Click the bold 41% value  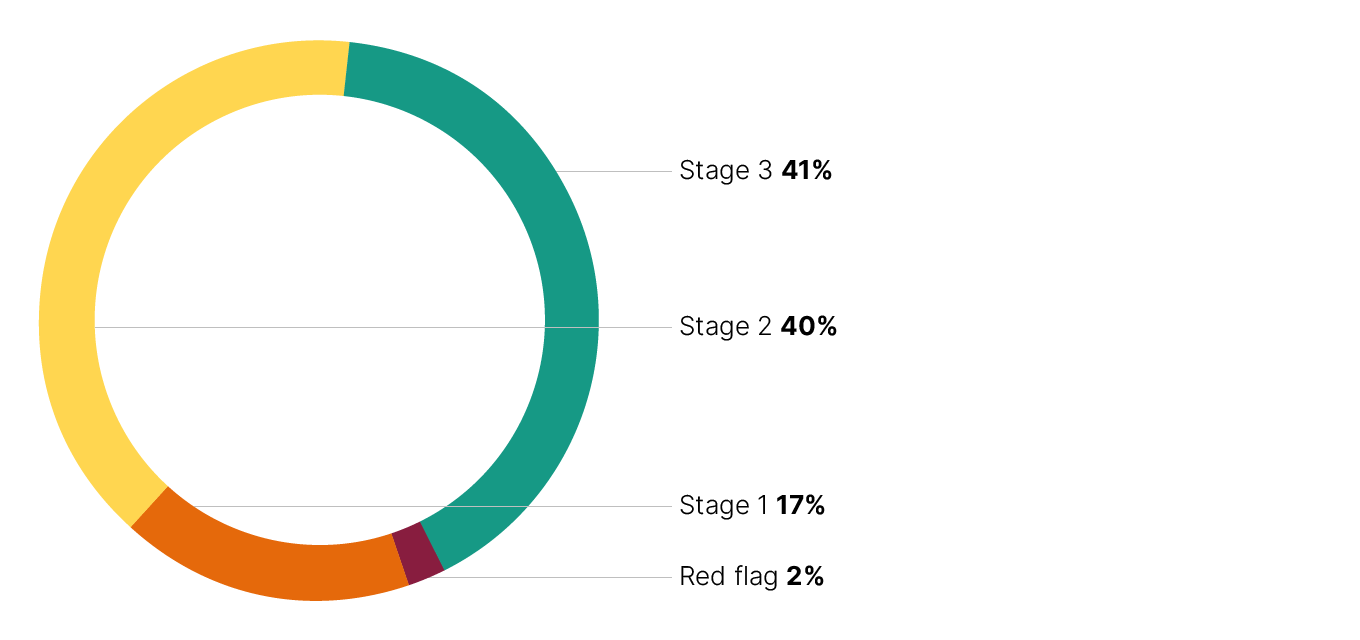coord(807,171)
